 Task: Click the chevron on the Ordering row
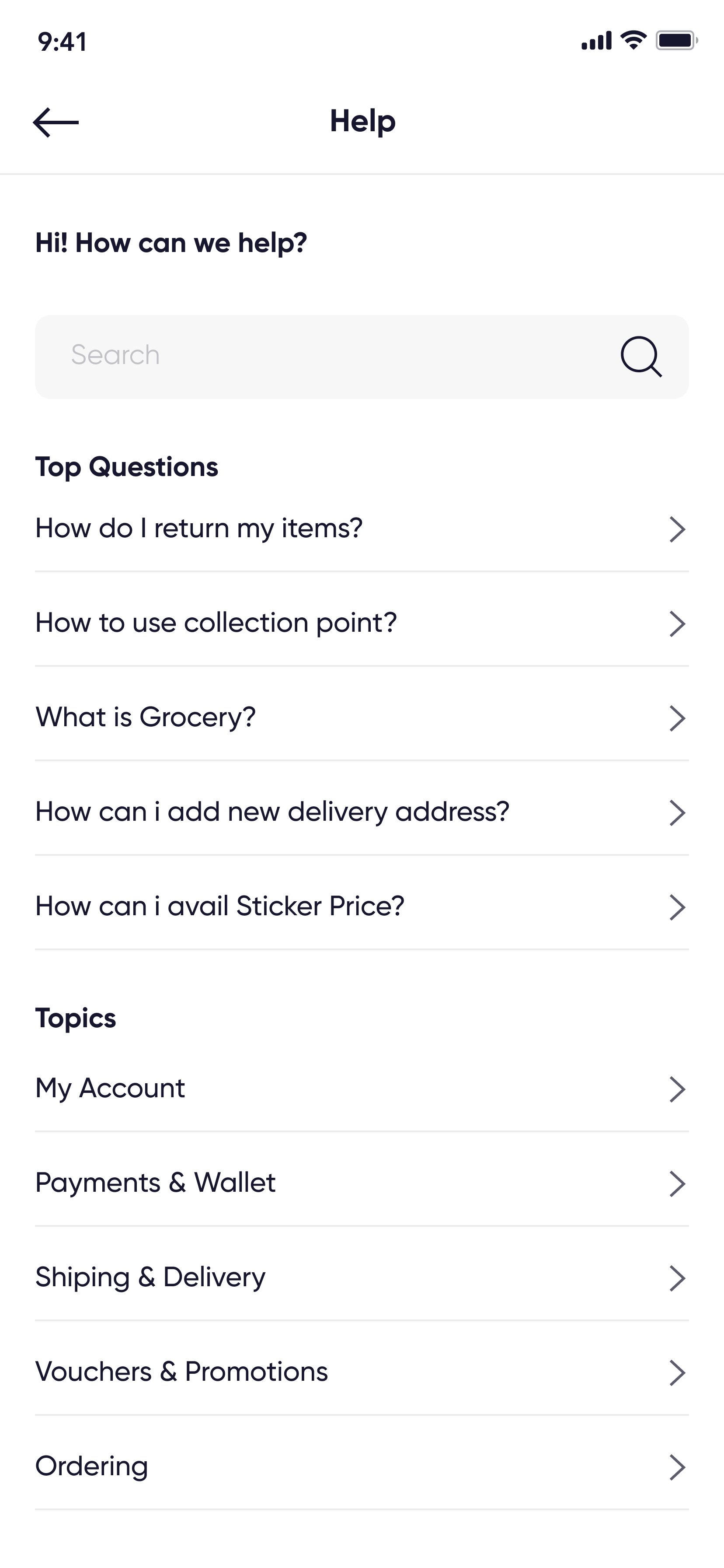(677, 1467)
